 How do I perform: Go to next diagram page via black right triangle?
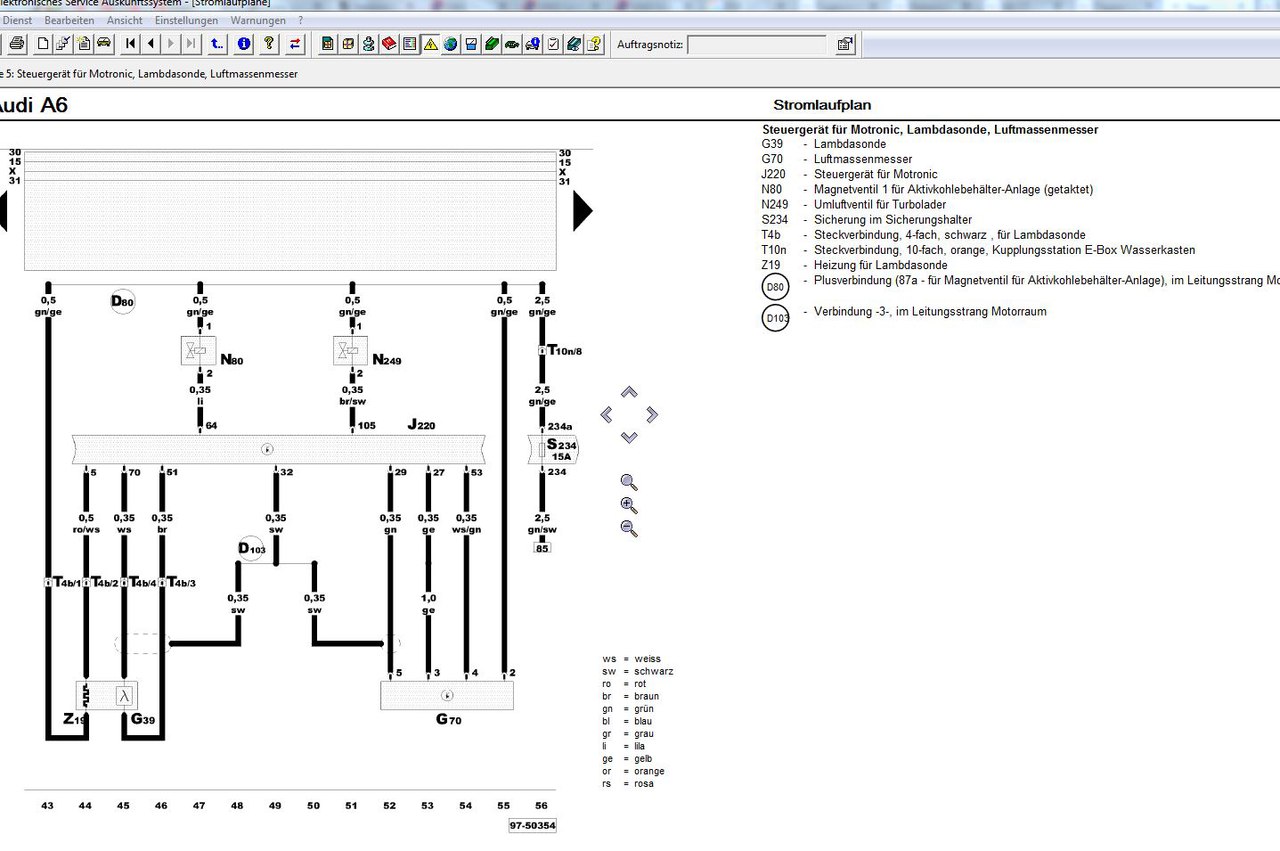[x=582, y=211]
